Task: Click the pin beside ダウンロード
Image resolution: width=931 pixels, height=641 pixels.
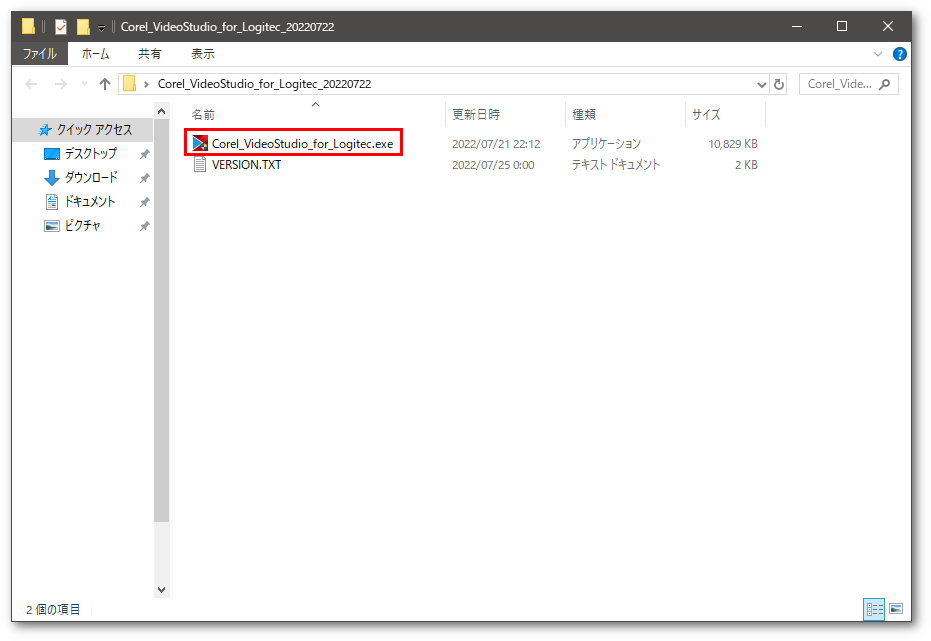Action: 144,178
